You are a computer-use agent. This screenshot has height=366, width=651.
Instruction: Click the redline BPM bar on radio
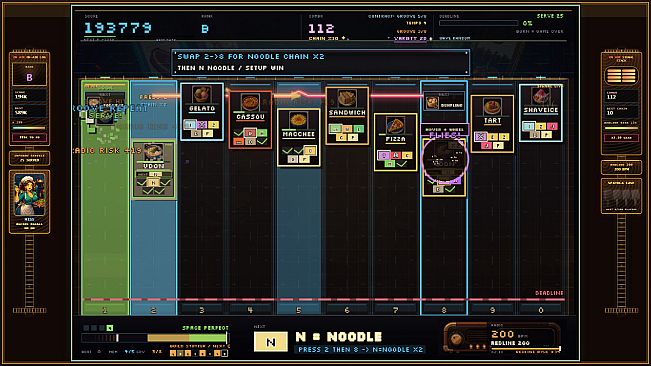525,349
